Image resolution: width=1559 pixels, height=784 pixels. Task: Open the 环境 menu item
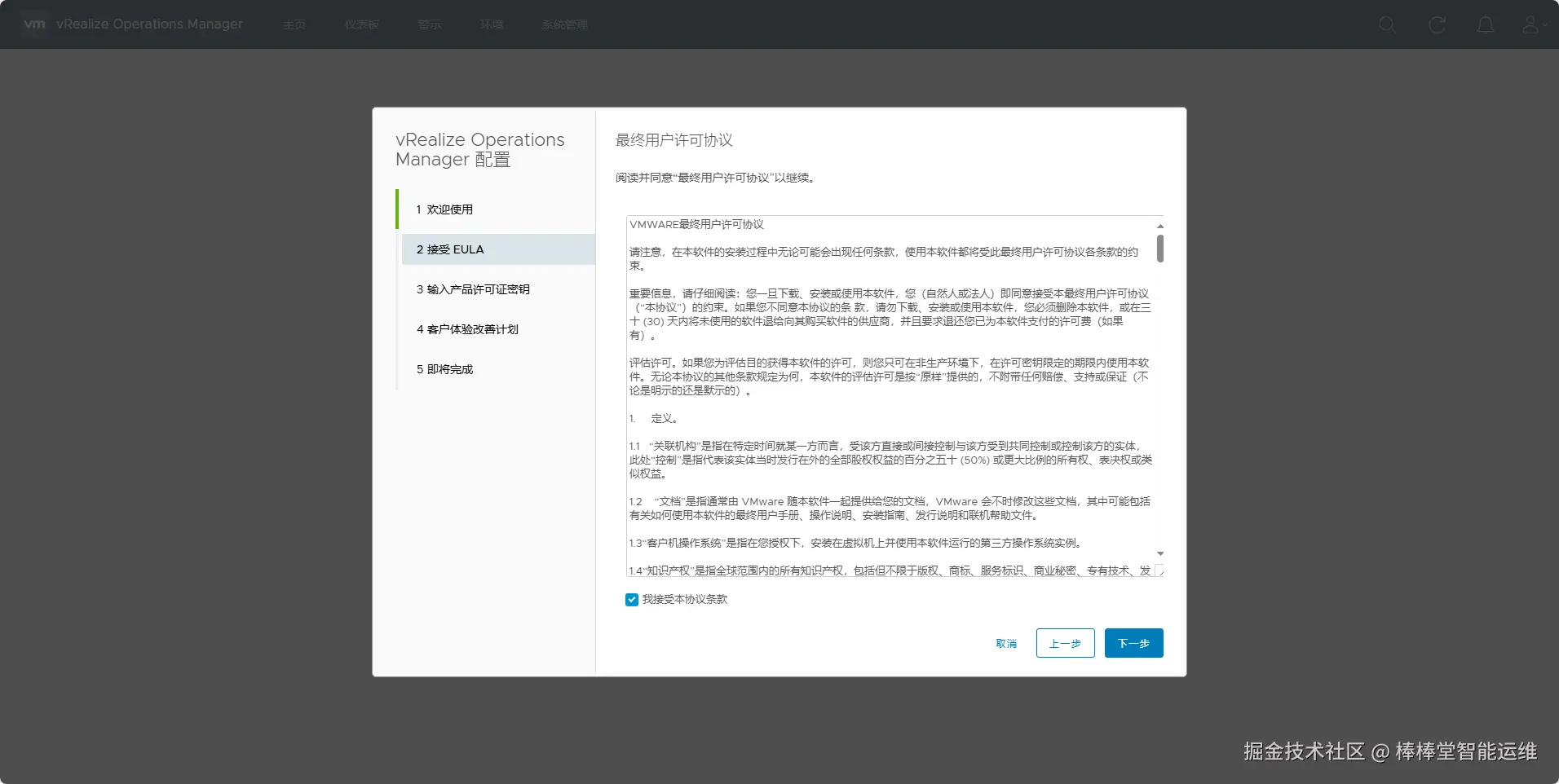click(492, 24)
